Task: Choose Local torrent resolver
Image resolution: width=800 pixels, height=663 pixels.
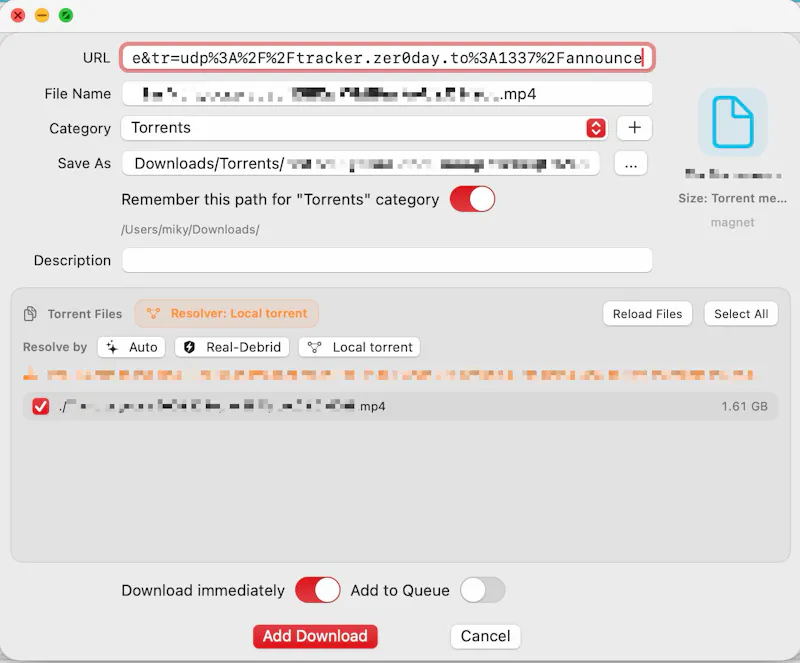Action: (359, 347)
